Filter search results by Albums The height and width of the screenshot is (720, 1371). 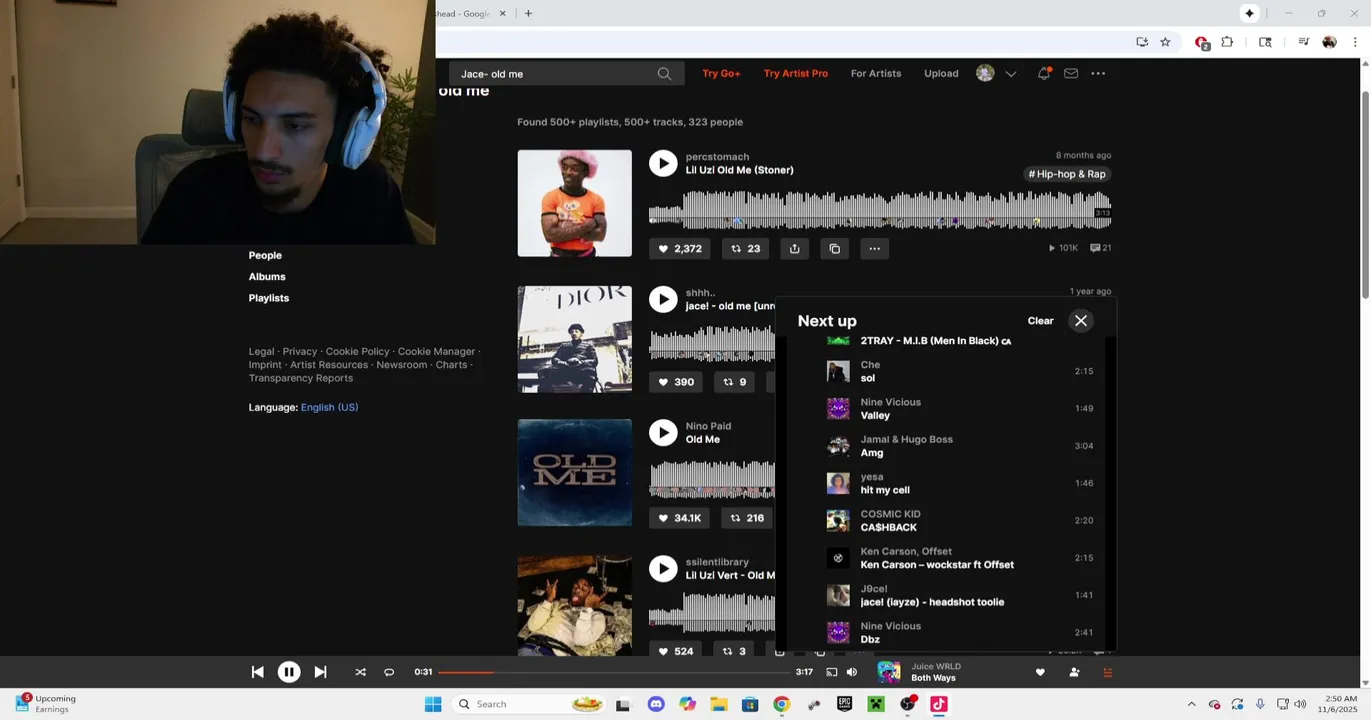267,277
